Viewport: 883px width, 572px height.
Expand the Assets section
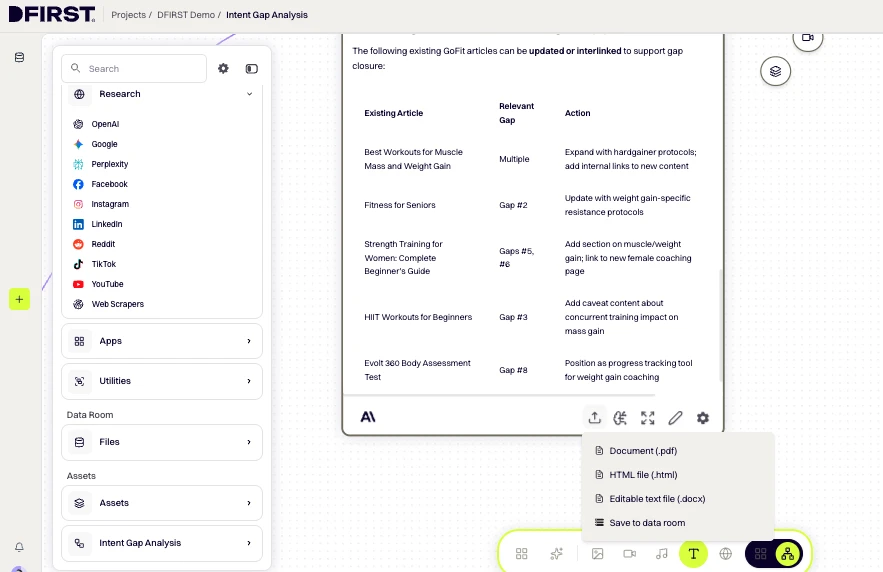162,503
